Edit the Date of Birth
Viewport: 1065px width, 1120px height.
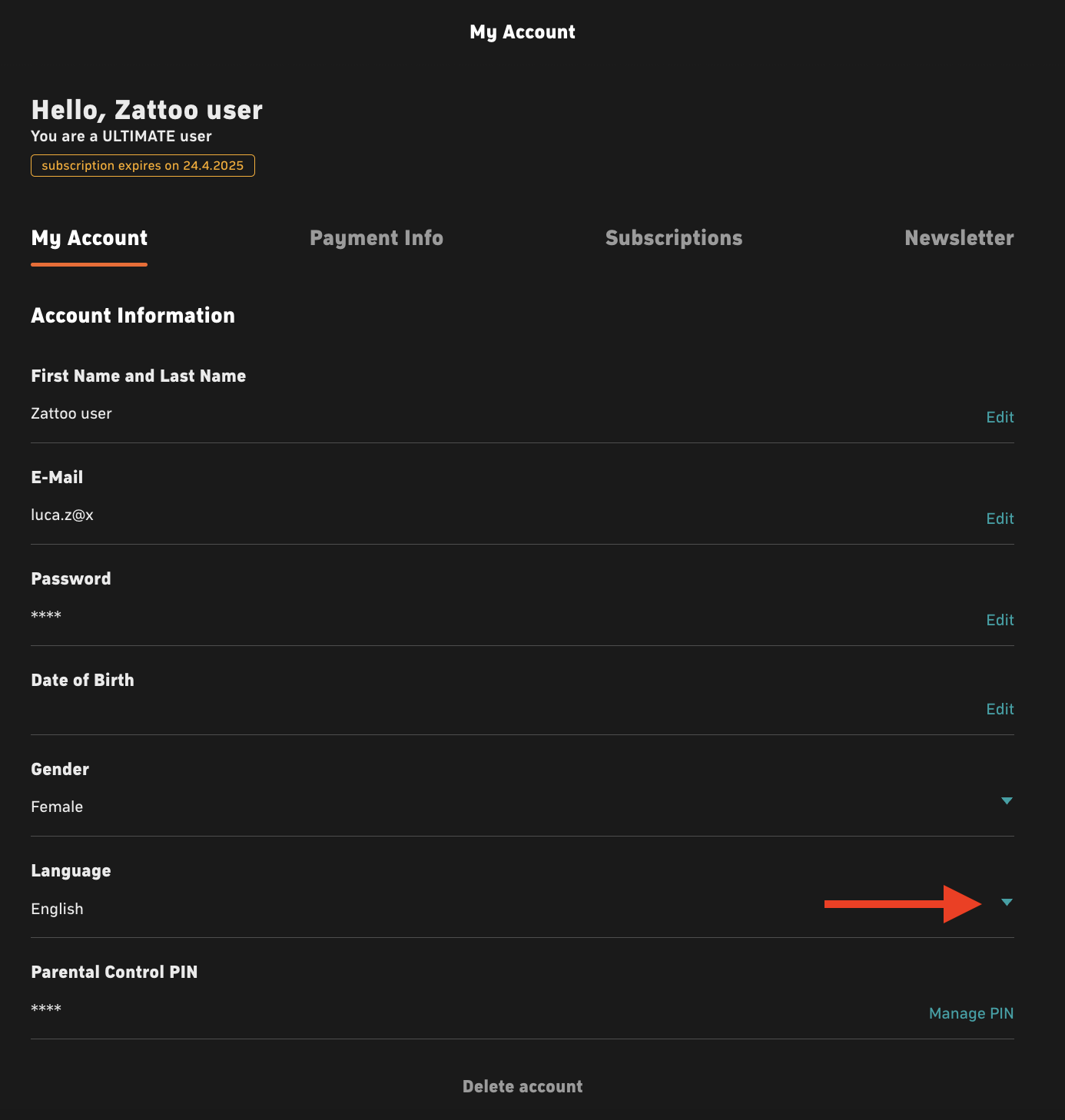(x=1000, y=709)
